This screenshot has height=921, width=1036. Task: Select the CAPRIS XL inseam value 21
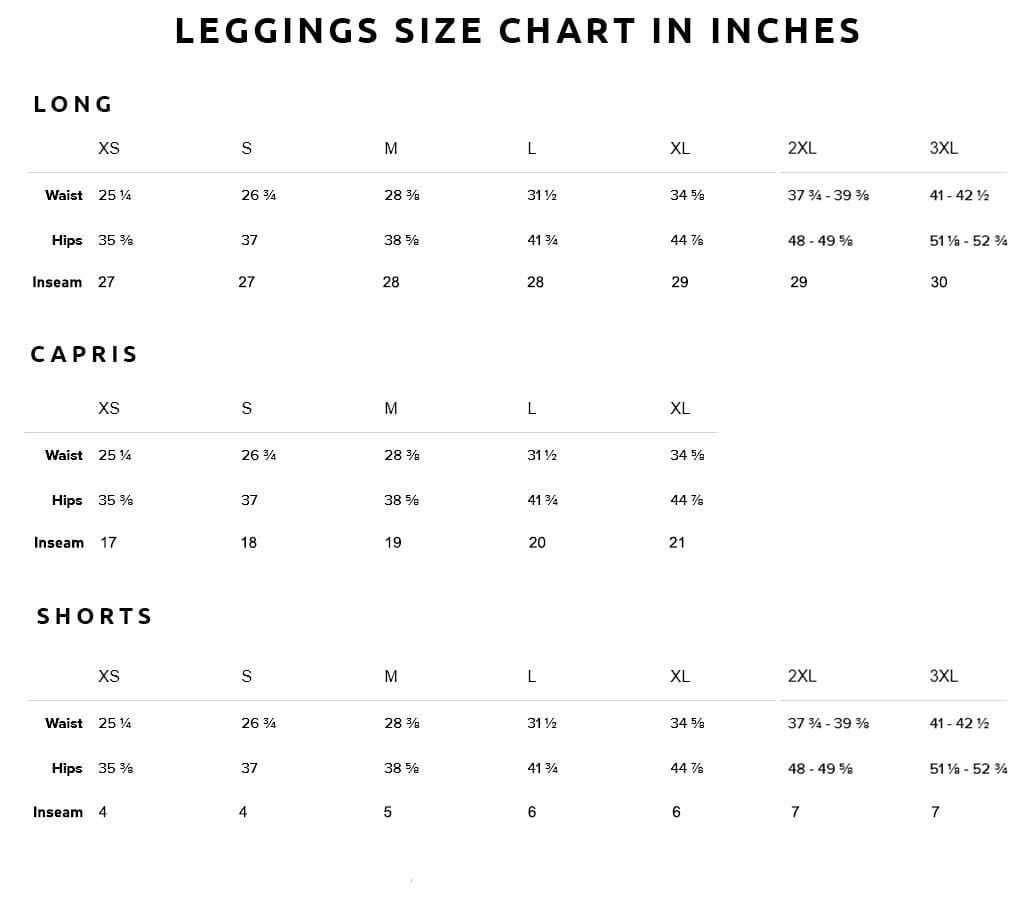pos(677,542)
